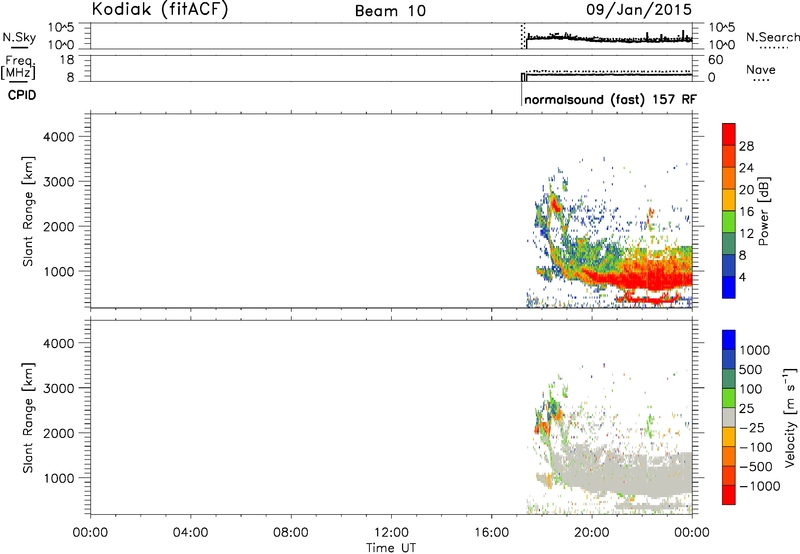Image resolution: width=800 pixels, height=554 pixels.
Task: Click the 'CPID' label
Action: click(22, 95)
